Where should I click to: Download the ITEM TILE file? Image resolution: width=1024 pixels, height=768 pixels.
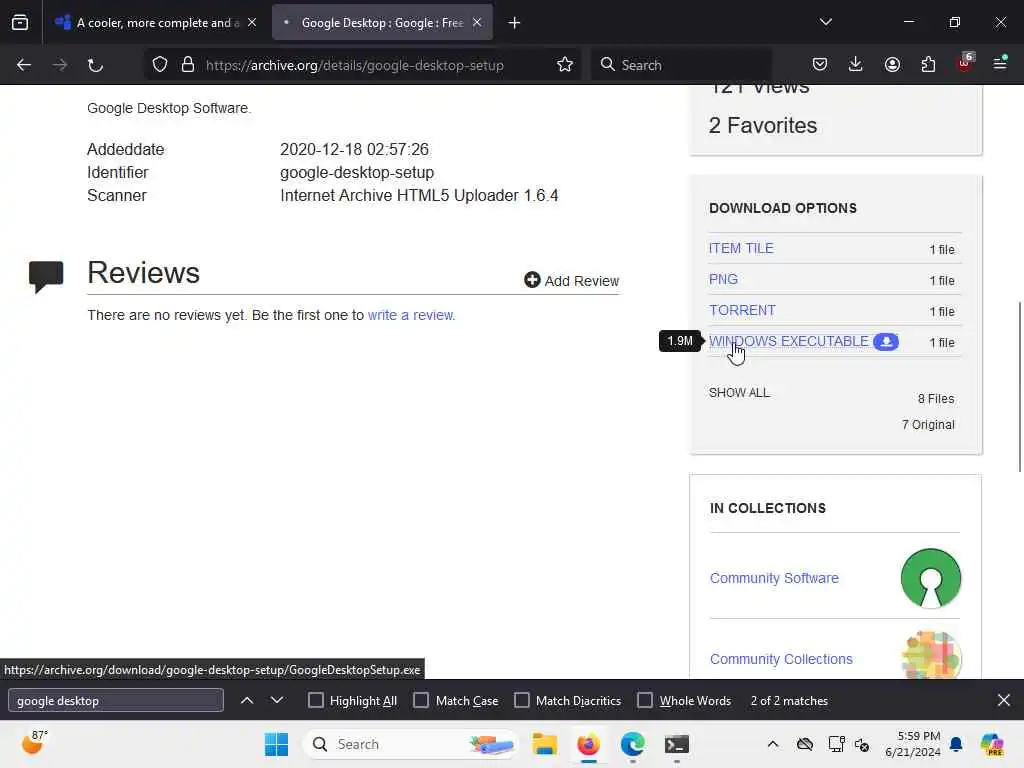pyautogui.click(x=741, y=248)
